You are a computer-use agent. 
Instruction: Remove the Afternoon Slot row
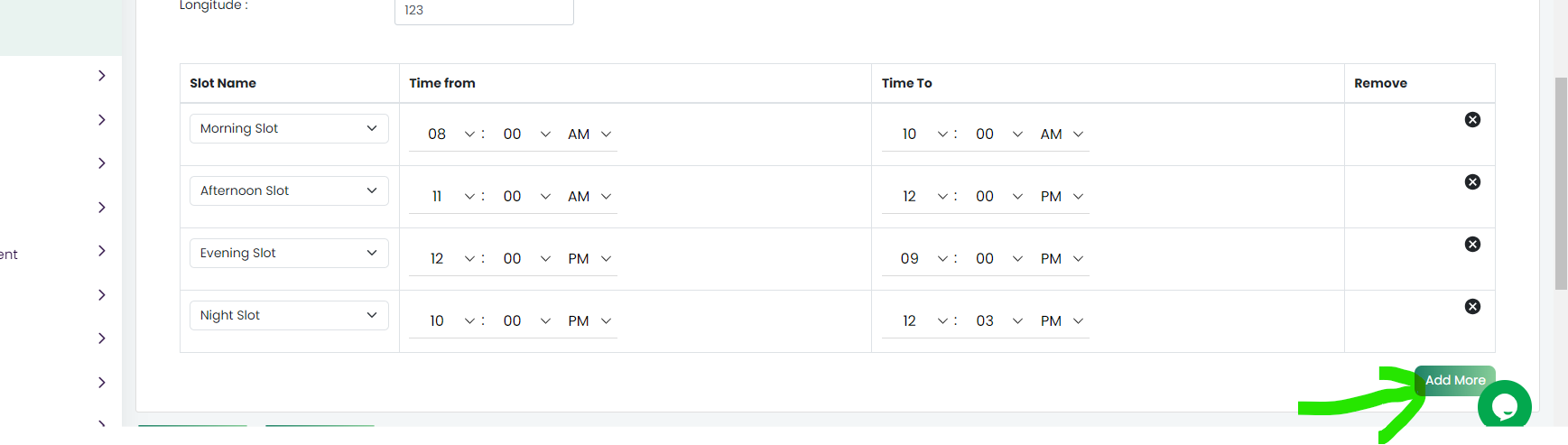[1472, 182]
